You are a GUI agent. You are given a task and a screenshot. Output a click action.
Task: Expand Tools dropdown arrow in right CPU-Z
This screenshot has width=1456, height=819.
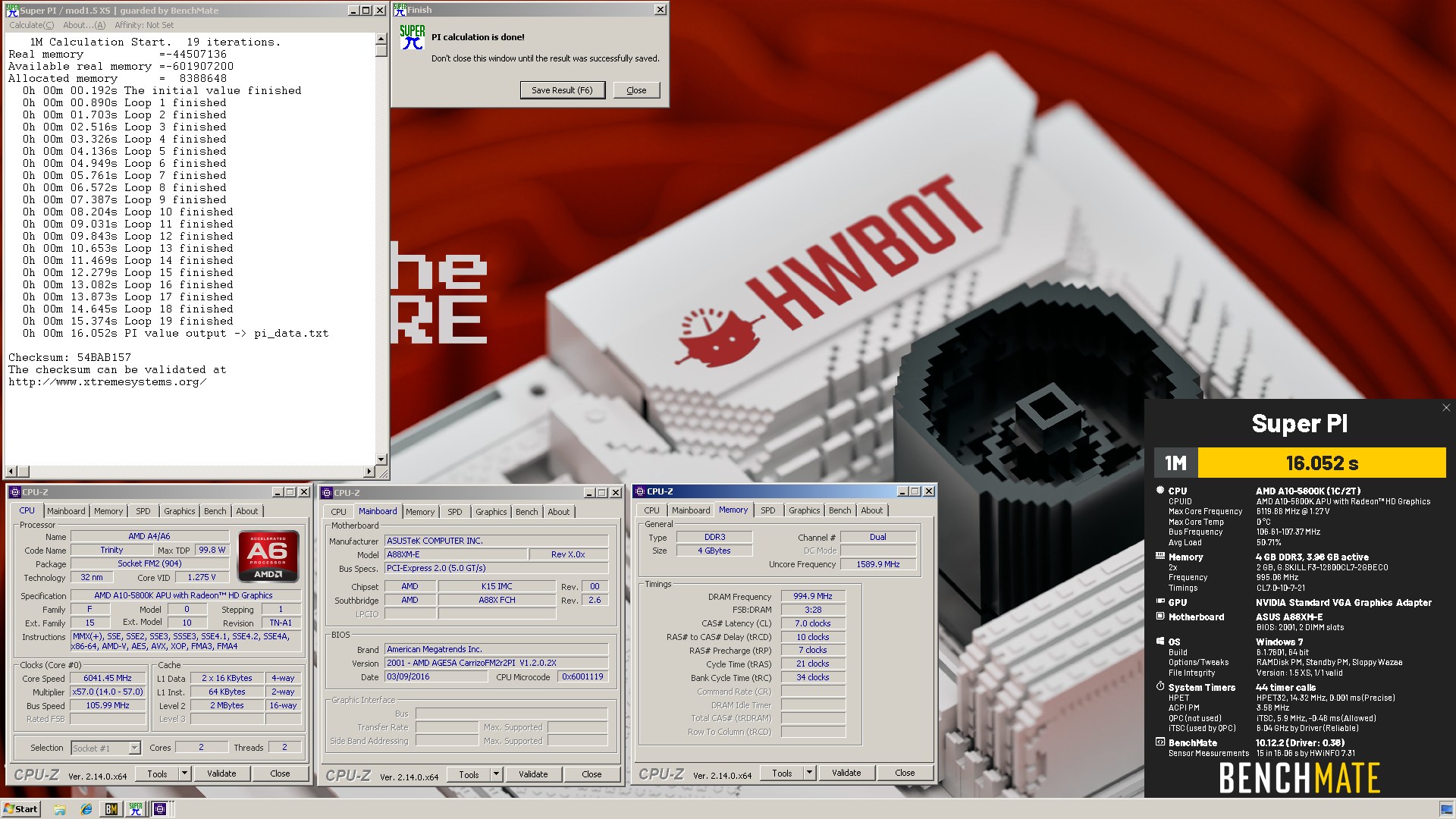point(809,773)
